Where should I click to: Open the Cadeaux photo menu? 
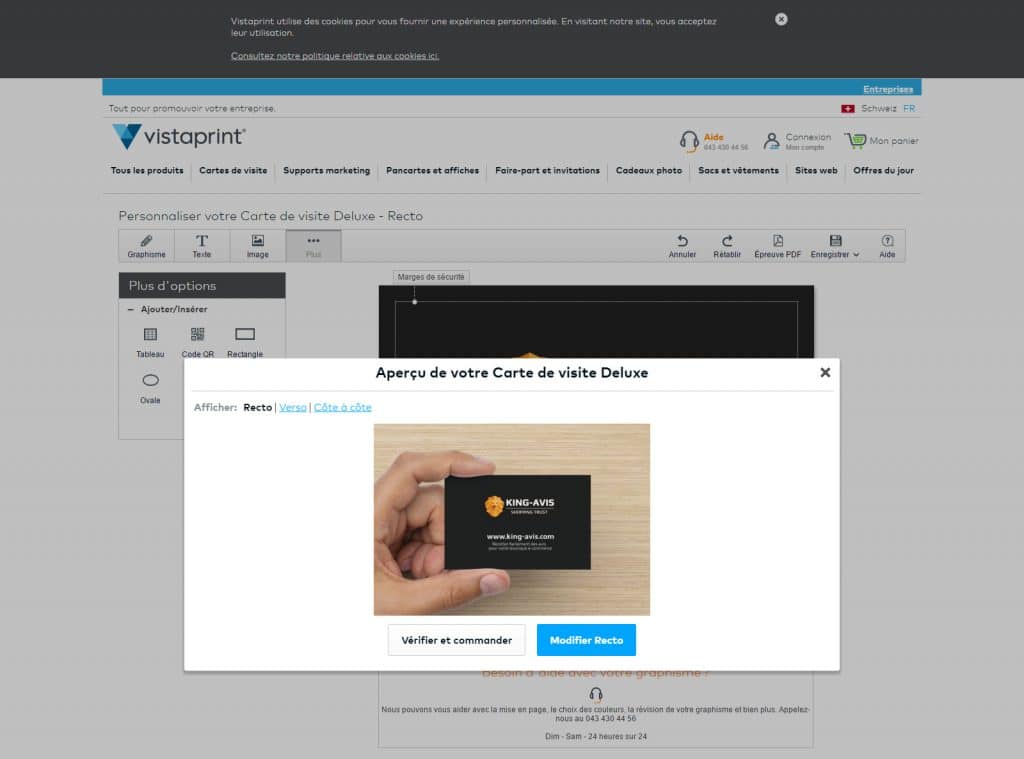click(648, 170)
